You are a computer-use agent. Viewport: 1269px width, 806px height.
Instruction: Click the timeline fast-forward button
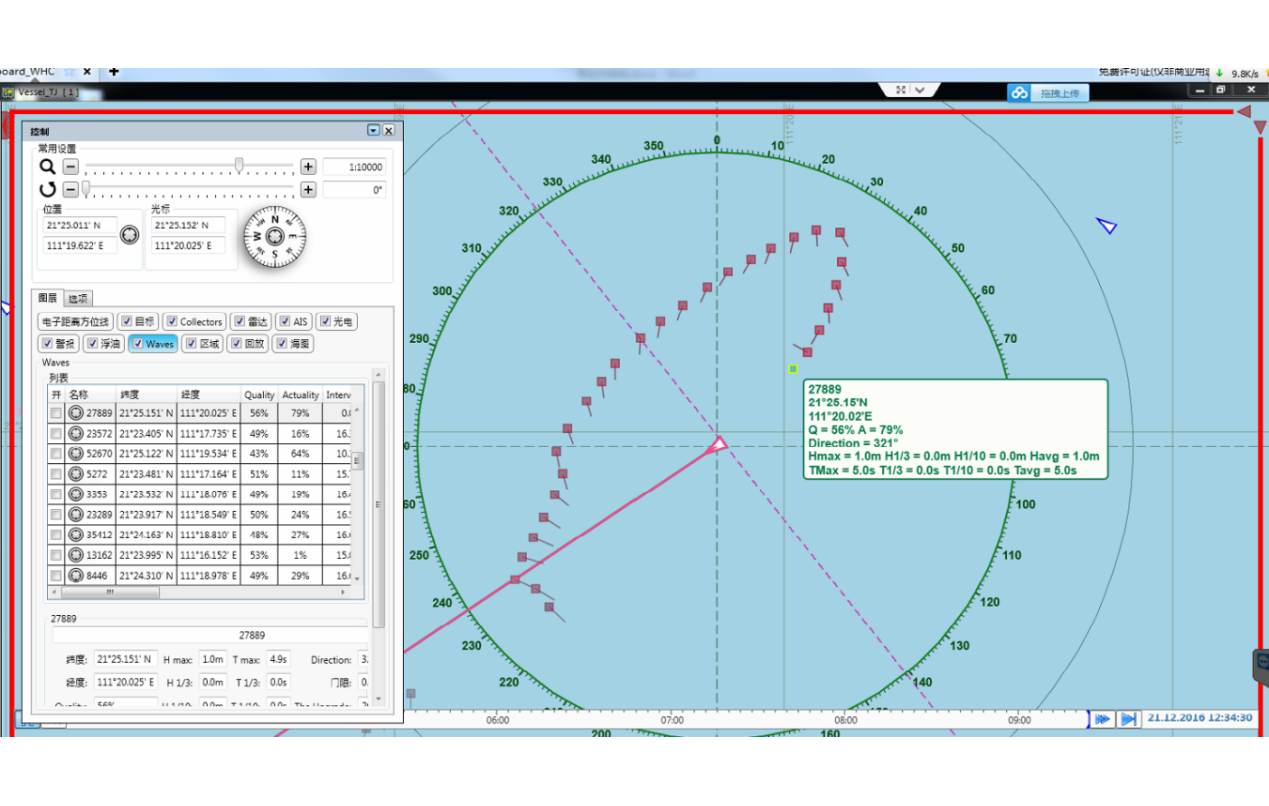point(1102,719)
